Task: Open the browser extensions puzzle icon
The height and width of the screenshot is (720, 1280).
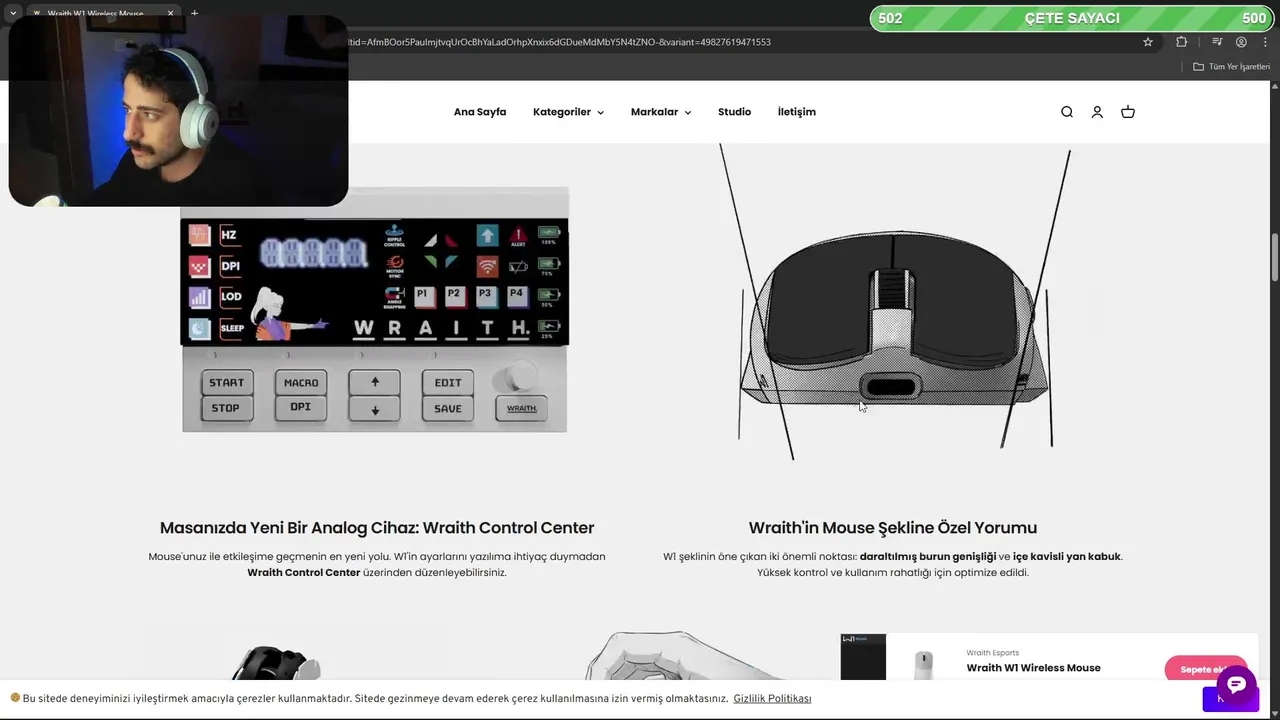Action: click(x=1182, y=42)
